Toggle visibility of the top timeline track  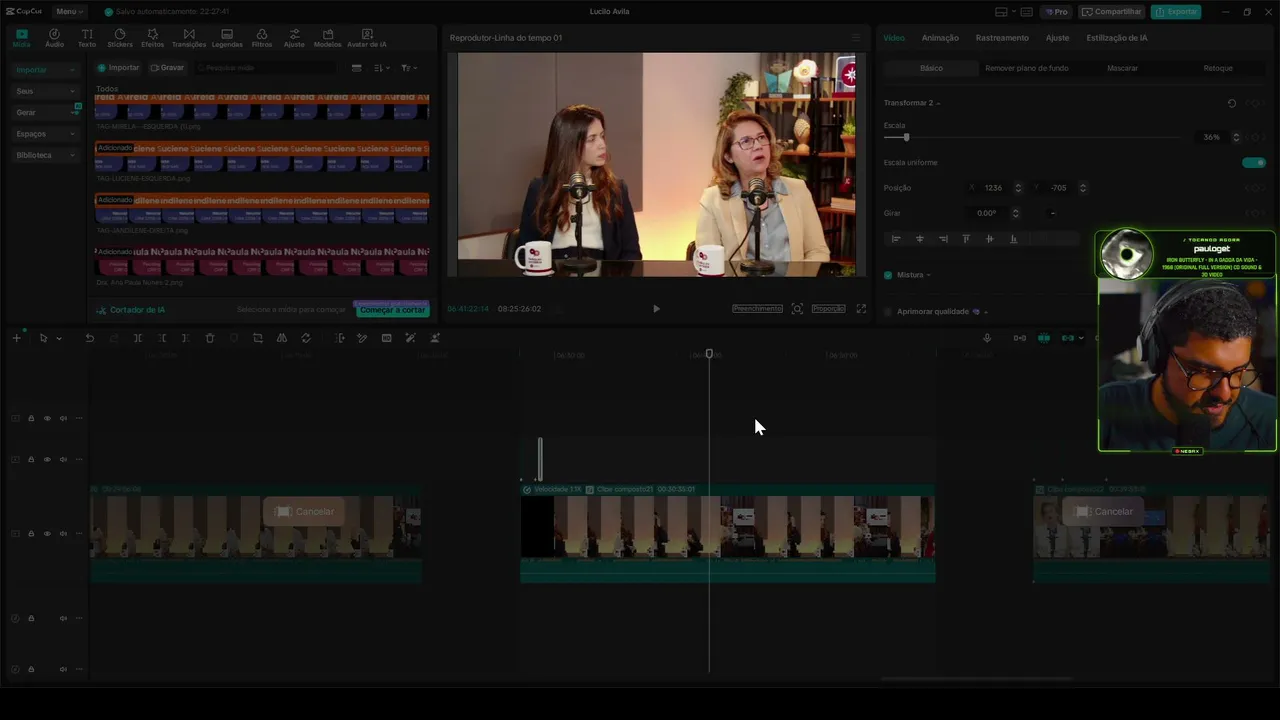tap(47, 418)
